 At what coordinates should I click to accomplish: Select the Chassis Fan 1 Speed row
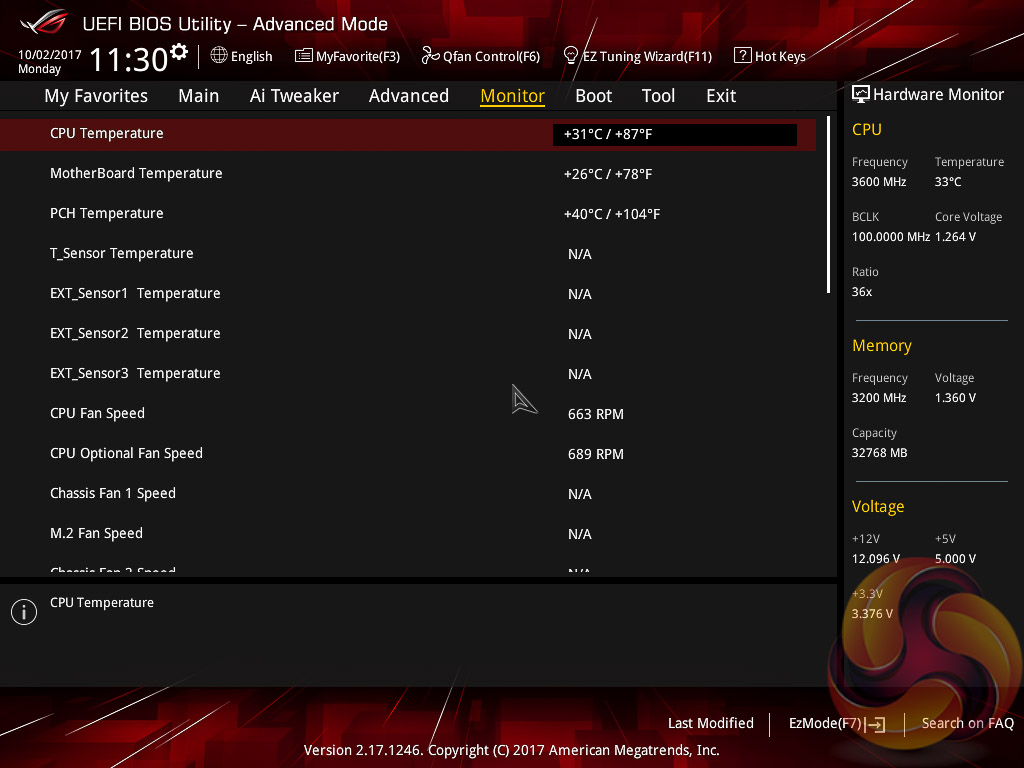(x=408, y=494)
